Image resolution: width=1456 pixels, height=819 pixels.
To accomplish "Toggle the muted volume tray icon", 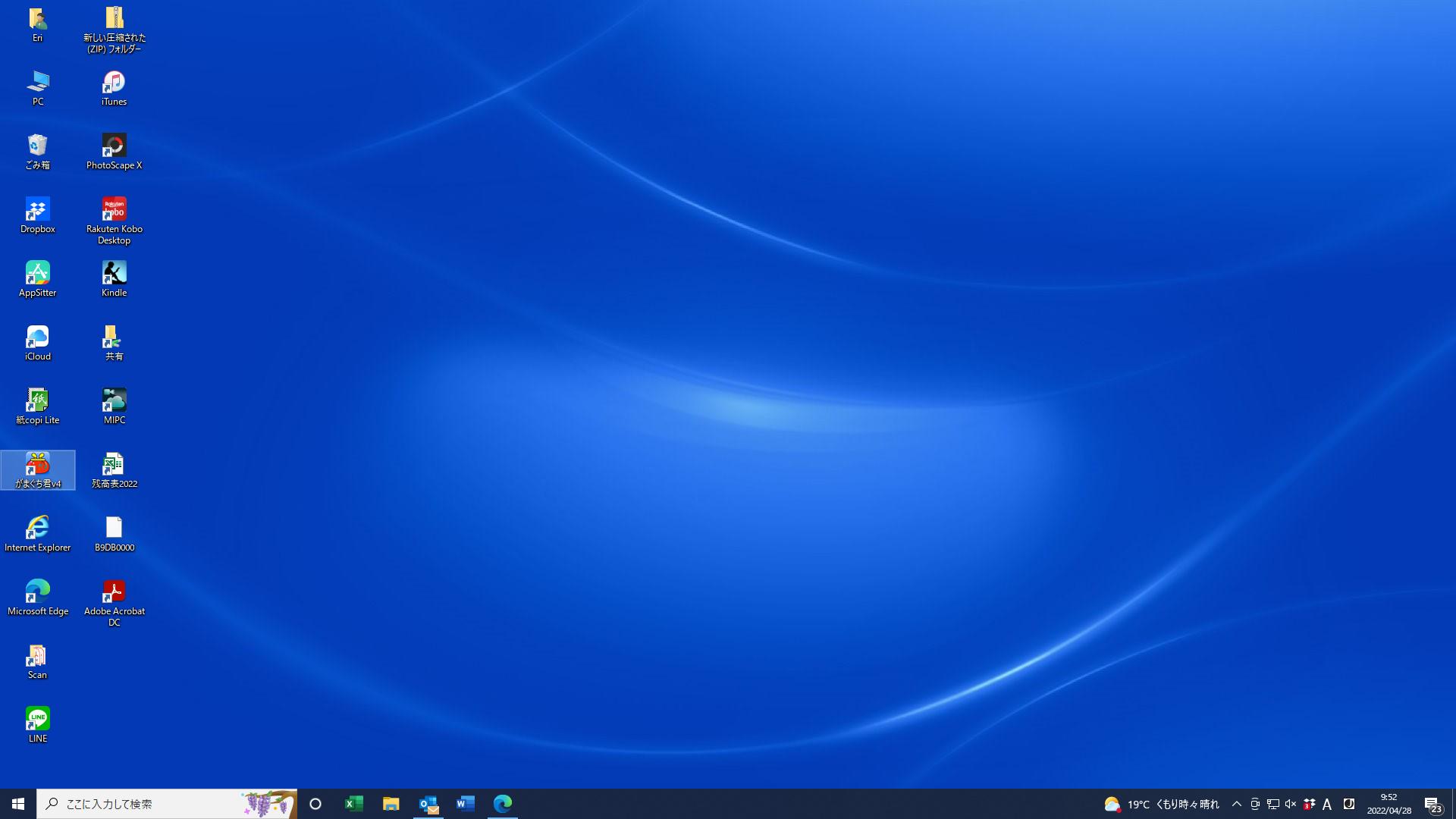I will (x=1291, y=804).
